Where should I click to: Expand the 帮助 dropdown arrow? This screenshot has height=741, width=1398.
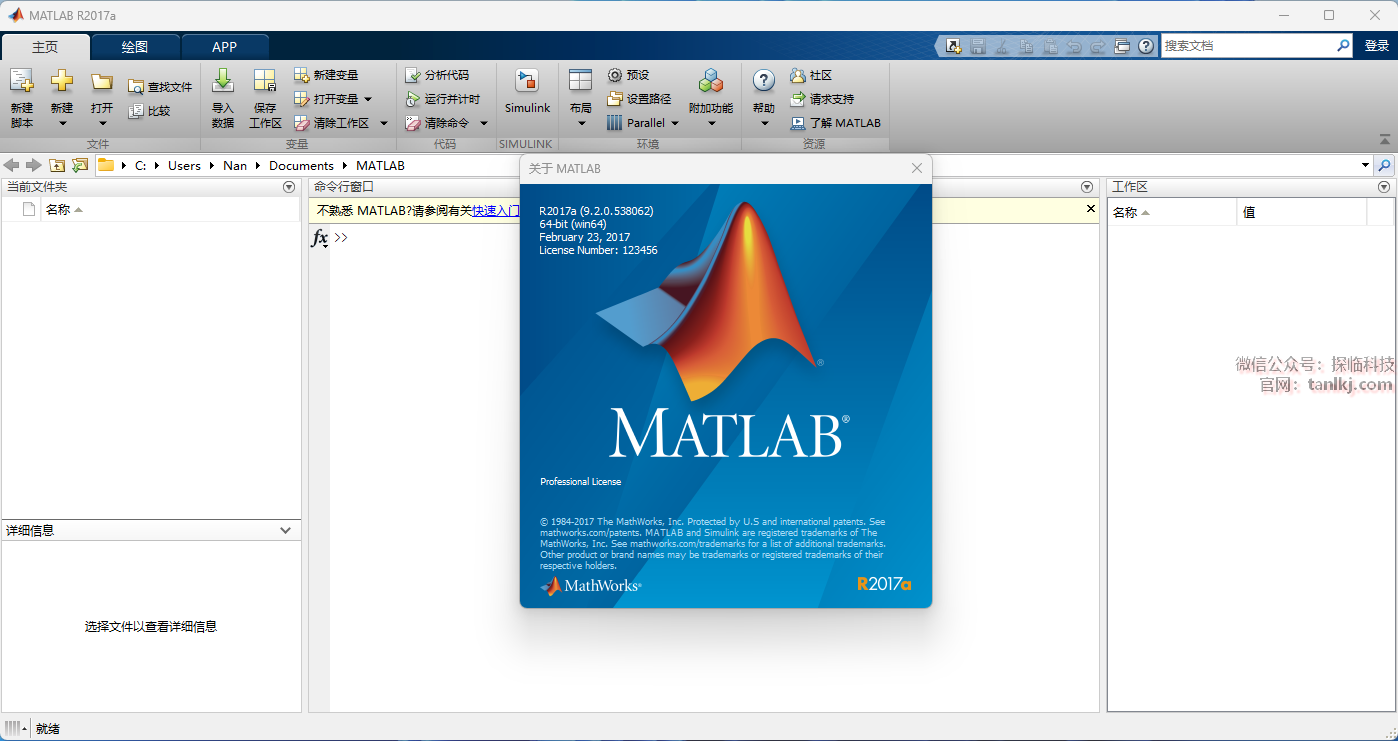click(764, 124)
